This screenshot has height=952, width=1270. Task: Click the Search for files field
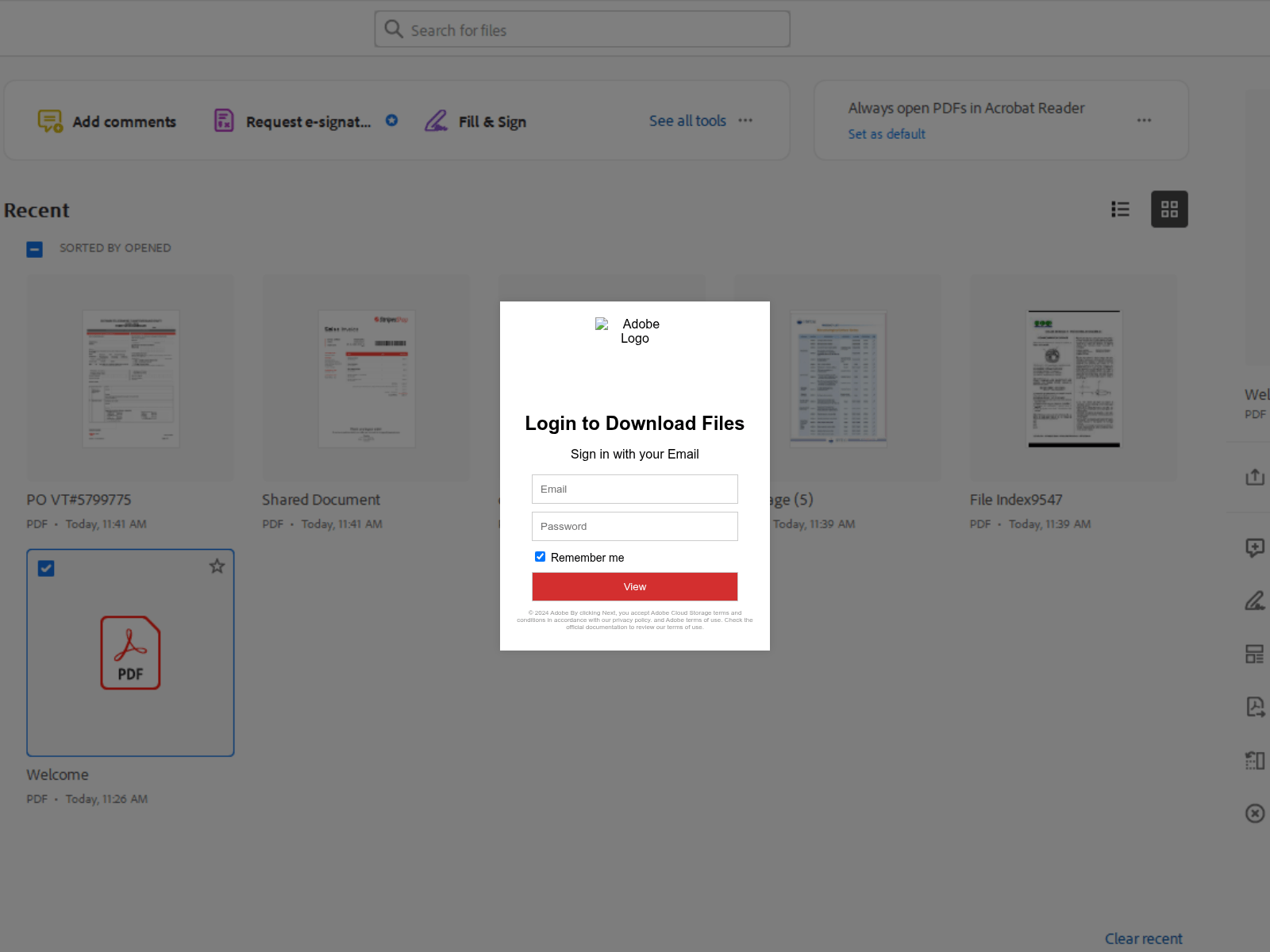582,29
